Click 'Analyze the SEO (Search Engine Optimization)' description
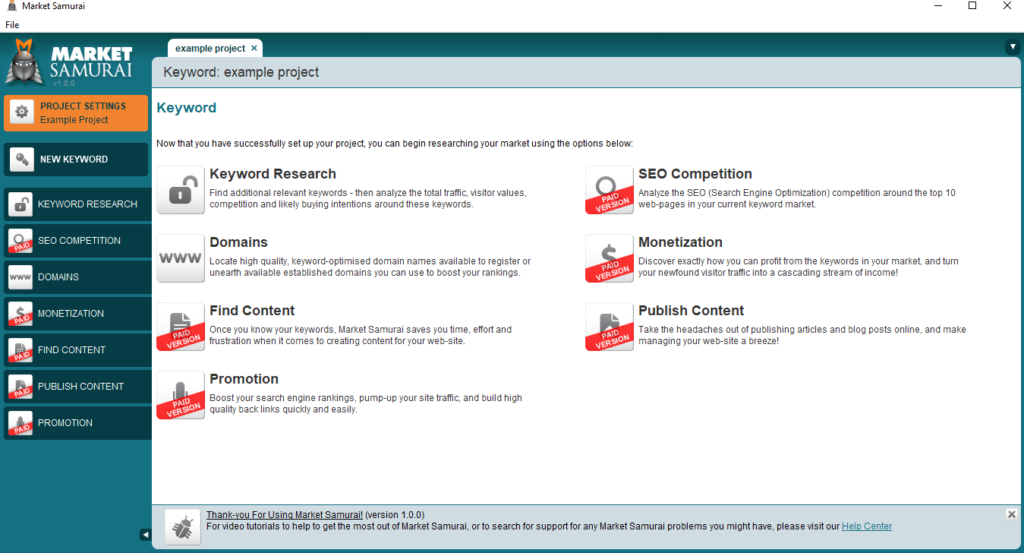This screenshot has height=553, width=1024. pos(797,198)
